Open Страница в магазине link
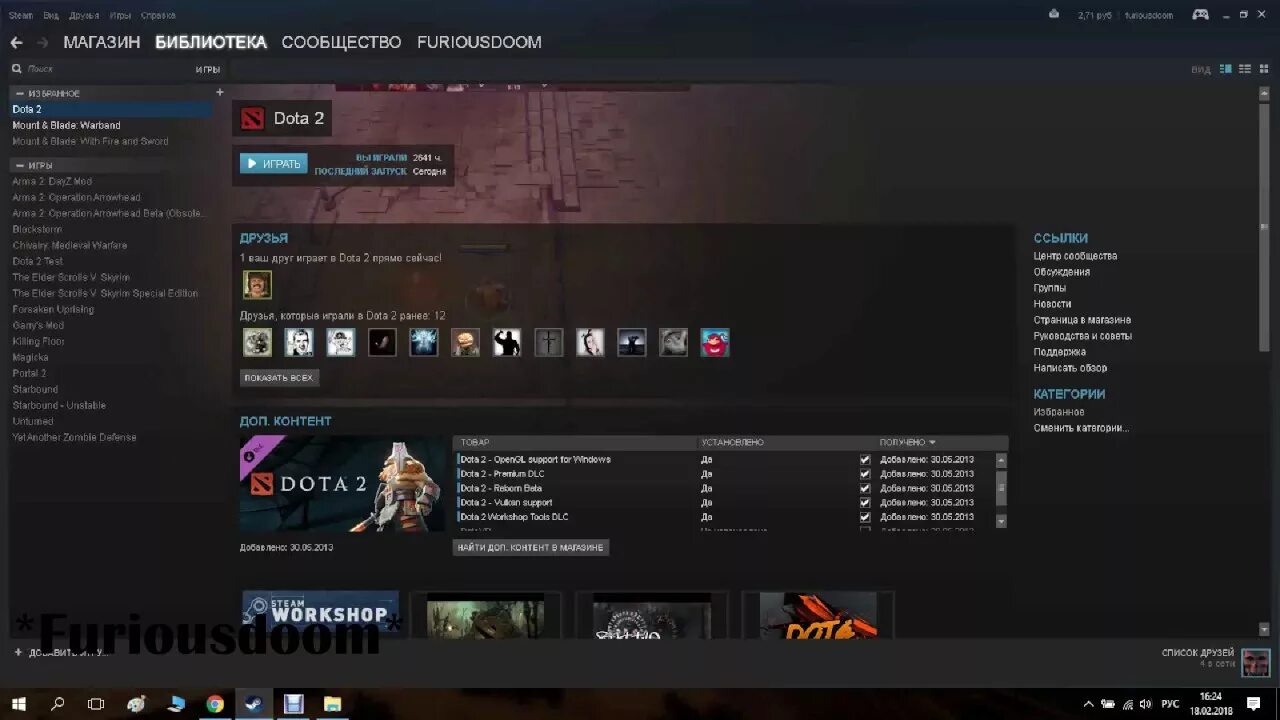 pyautogui.click(x=1082, y=320)
